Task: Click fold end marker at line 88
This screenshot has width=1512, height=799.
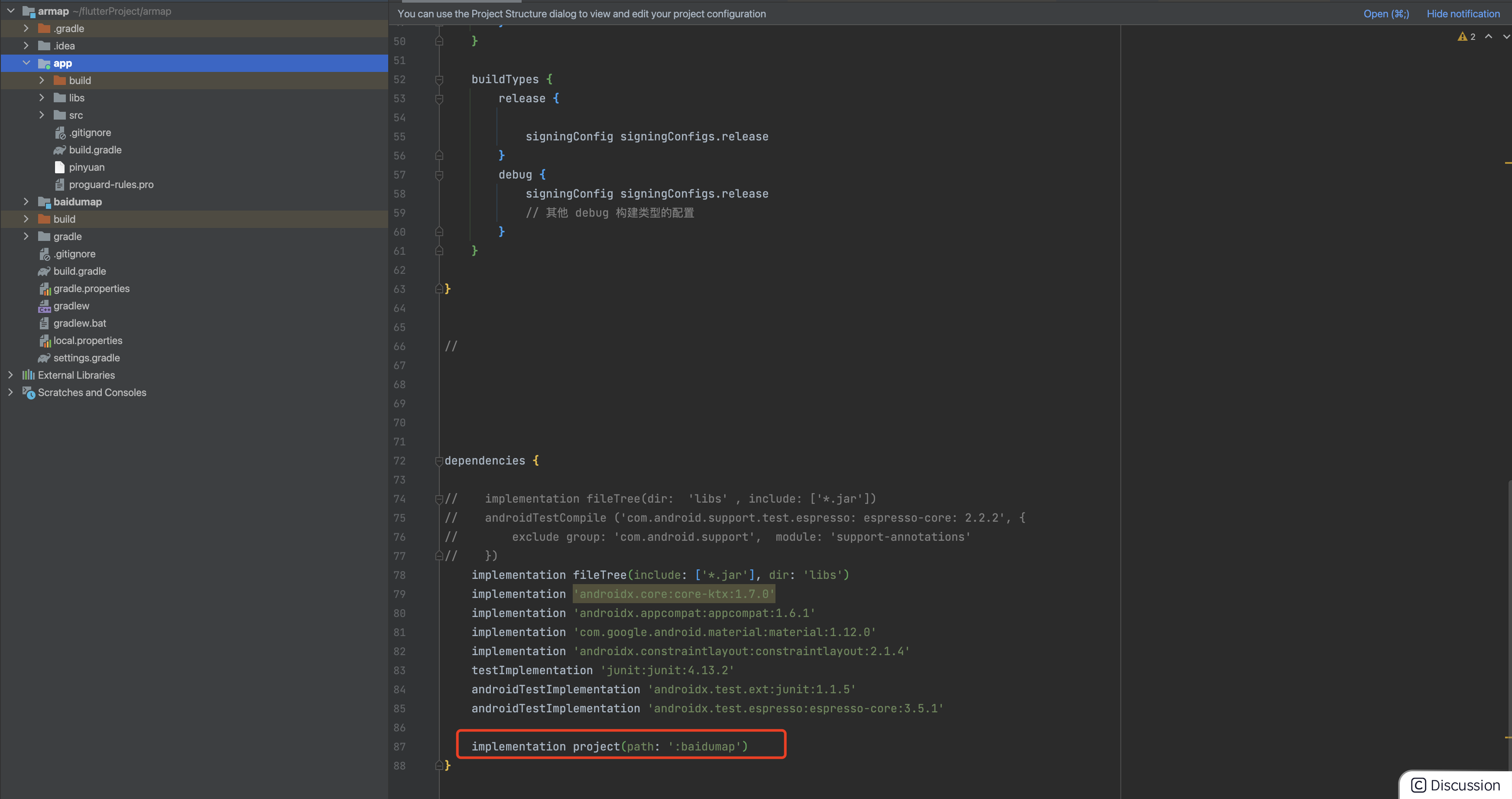Action: [x=439, y=766]
